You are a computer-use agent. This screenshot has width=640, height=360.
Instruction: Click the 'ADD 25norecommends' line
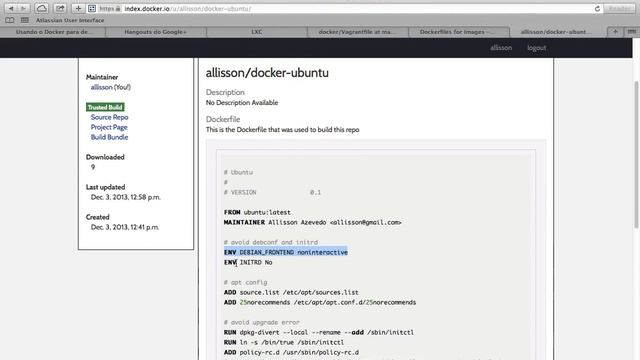point(320,302)
